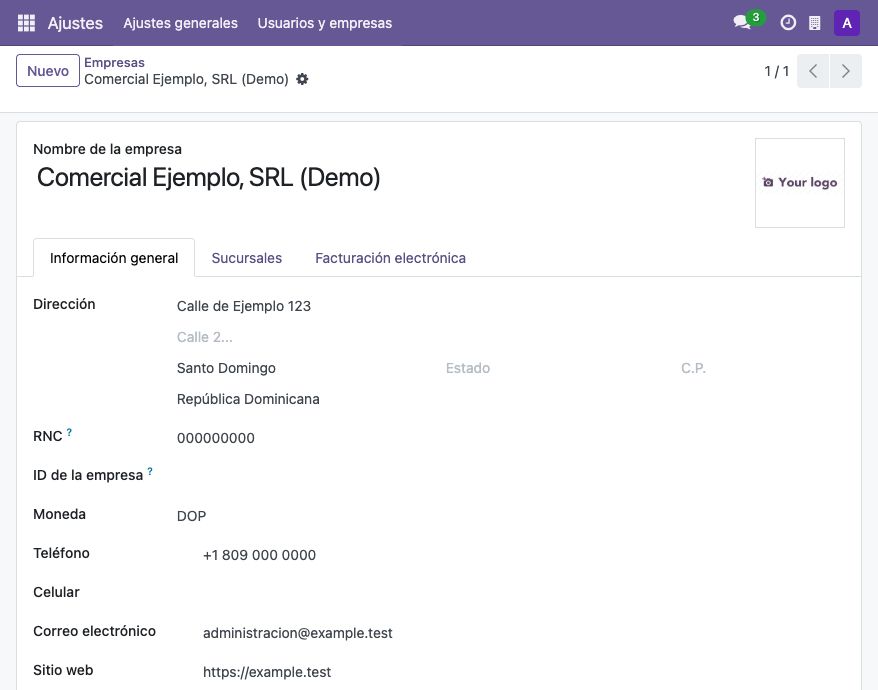
Task: Click the Ajustes app title
Action: tap(75, 23)
